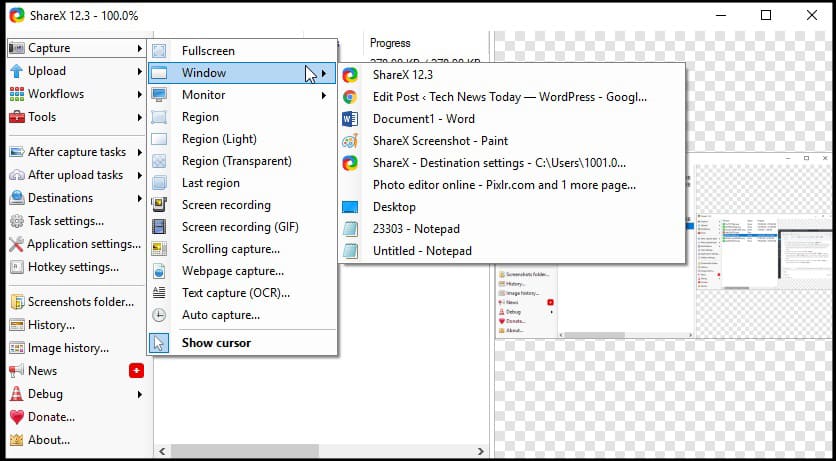Click the ShareX logo in title bar
836x461 pixels.
click(x=17, y=15)
